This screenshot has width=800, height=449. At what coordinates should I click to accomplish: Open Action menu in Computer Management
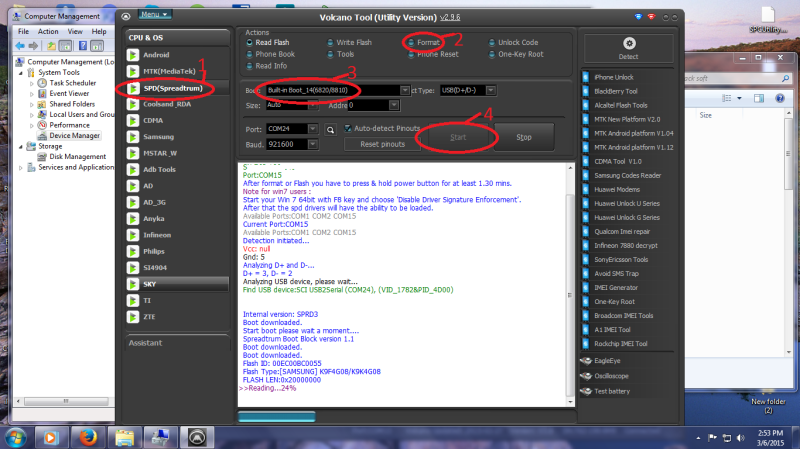48,32
